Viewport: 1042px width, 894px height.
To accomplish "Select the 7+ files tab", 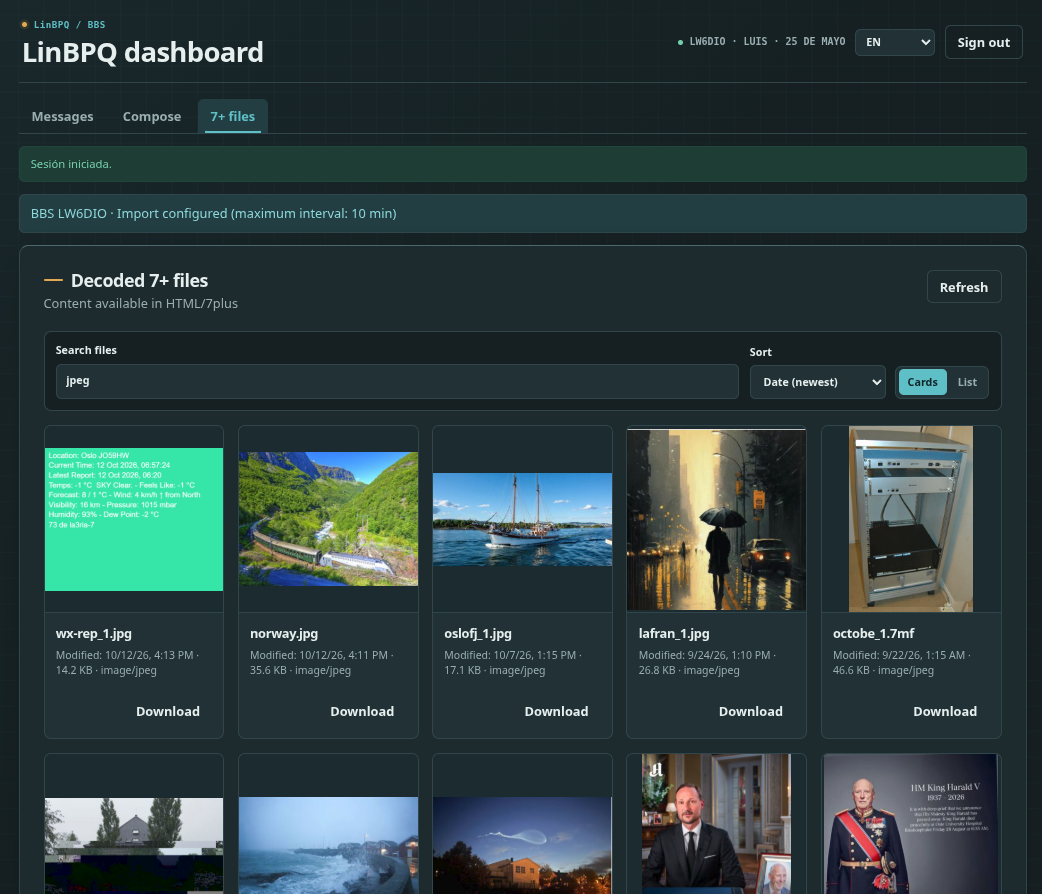I will pos(233,116).
